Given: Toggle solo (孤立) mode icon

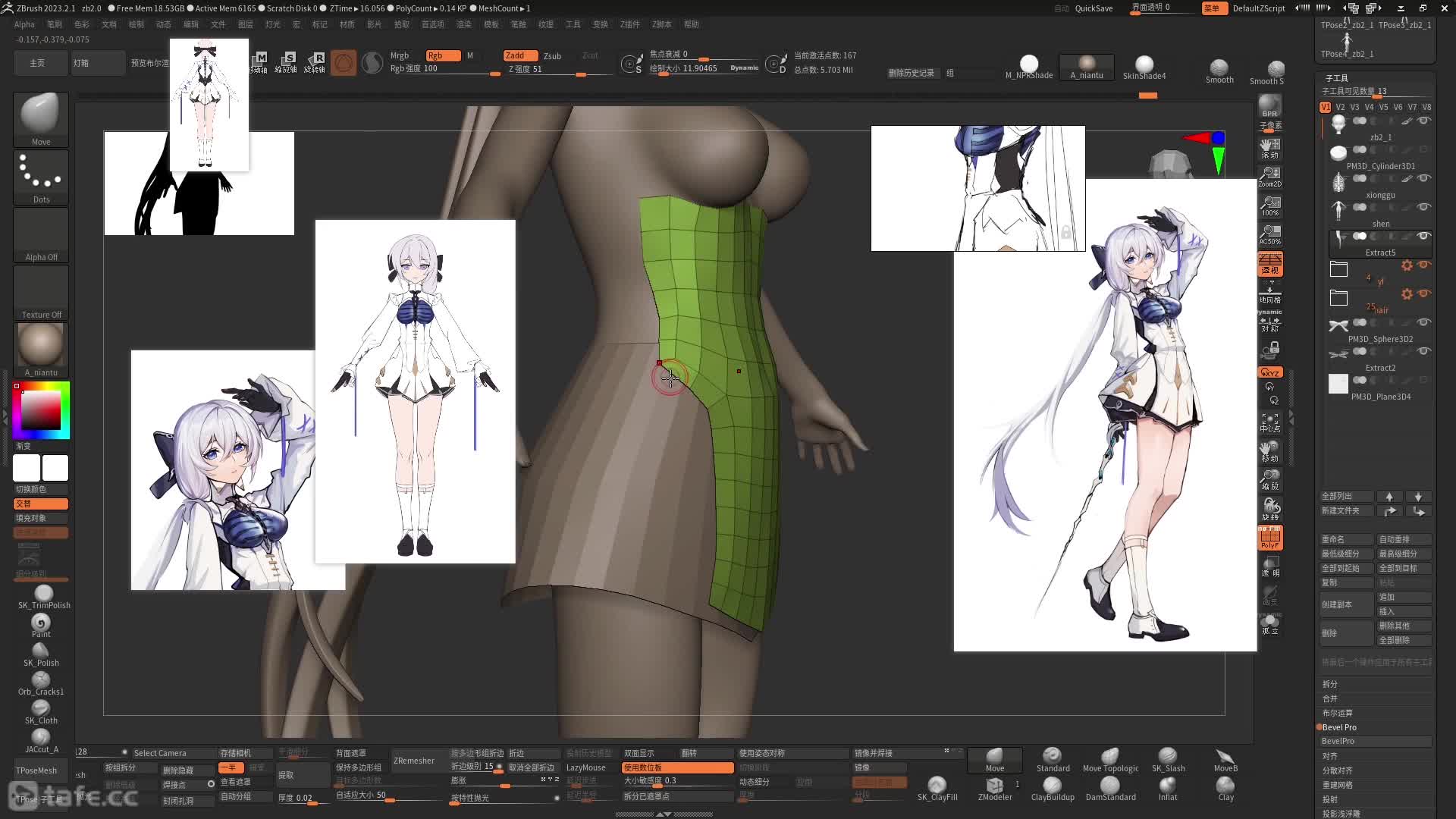Looking at the screenshot, I should tap(1270, 624).
